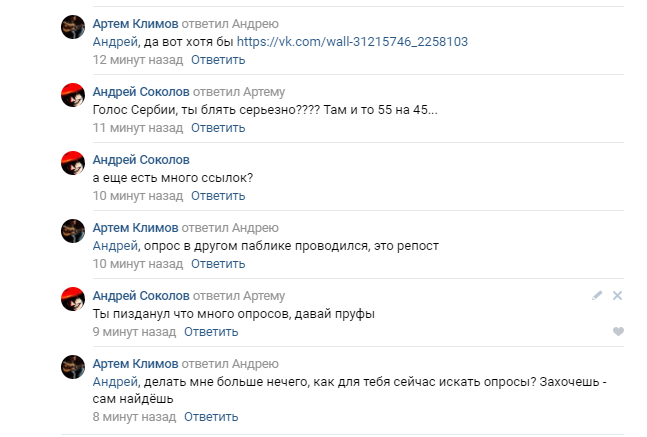Image resolution: width=647 pixels, height=437 pixels.
Task: Reply to the 'опрос в другом паблике' comment
Action: 218,263
